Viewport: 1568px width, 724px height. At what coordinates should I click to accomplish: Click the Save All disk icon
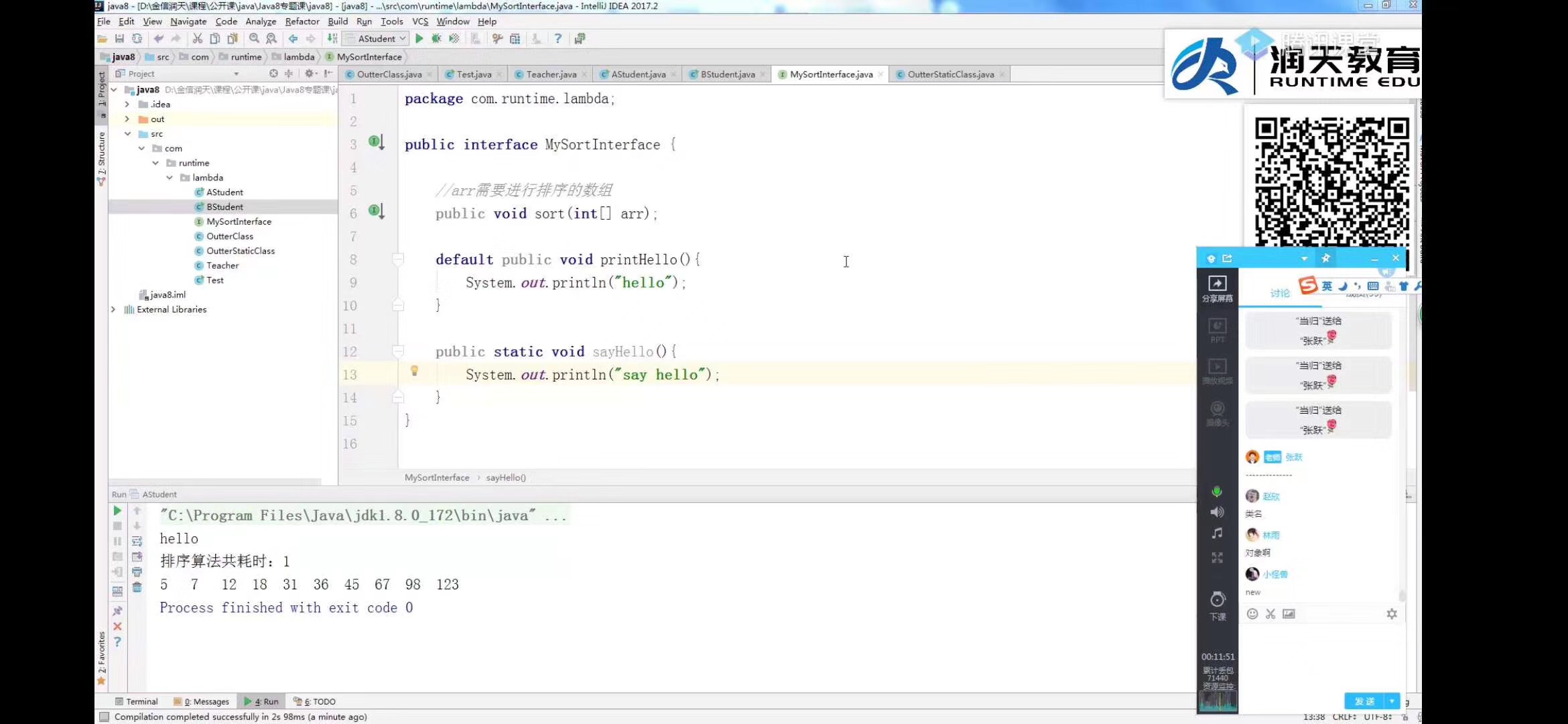tap(119, 39)
